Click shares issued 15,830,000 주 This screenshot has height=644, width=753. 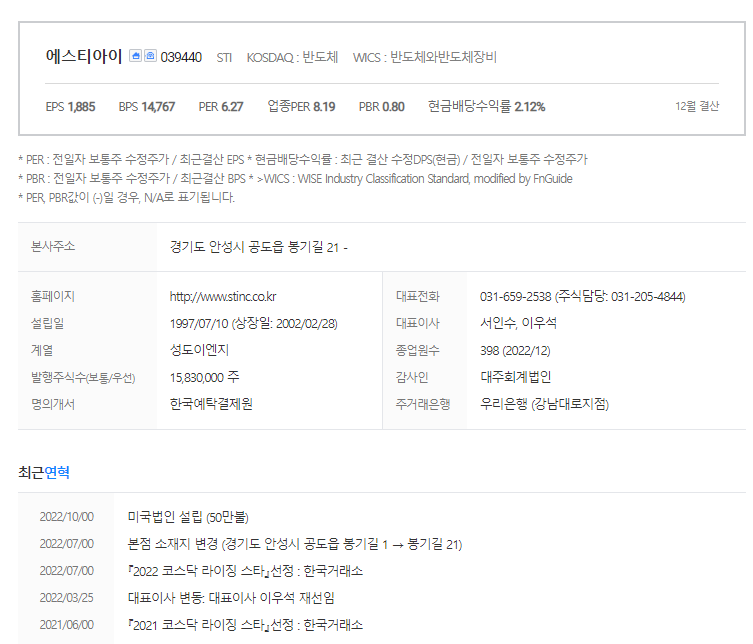205,377
